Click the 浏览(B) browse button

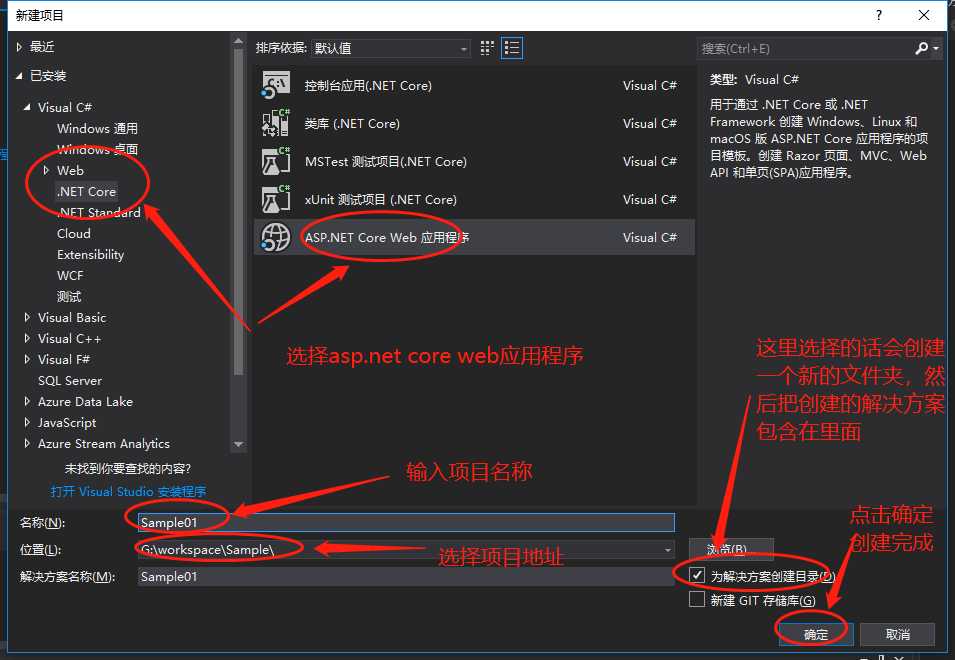pos(731,549)
